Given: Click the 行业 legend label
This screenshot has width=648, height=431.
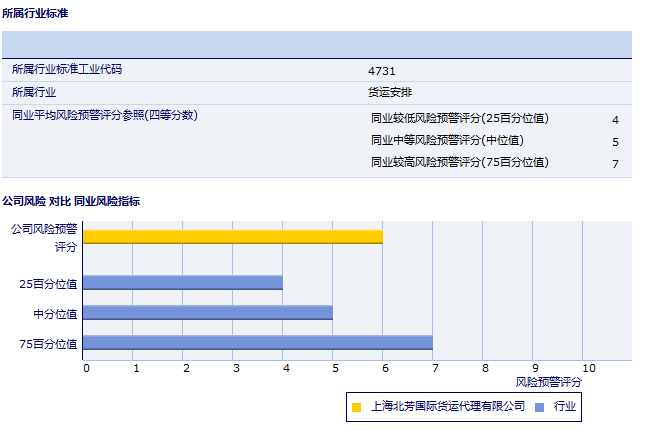Looking at the screenshot, I should (x=565, y=407).
